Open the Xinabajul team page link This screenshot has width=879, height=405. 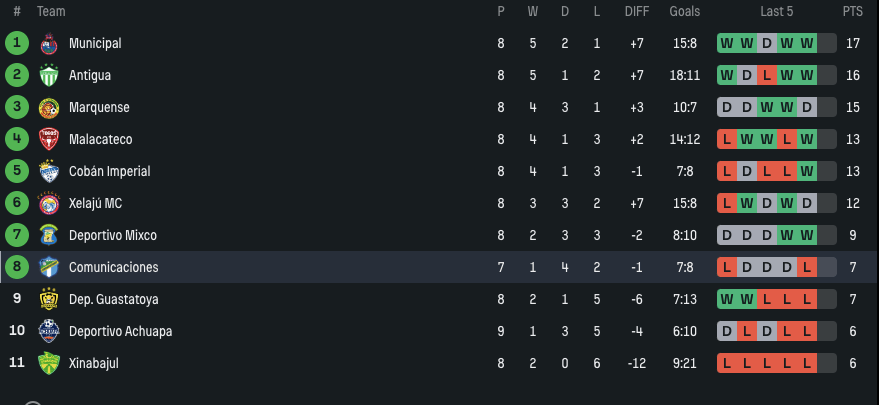tap(93, 364)
